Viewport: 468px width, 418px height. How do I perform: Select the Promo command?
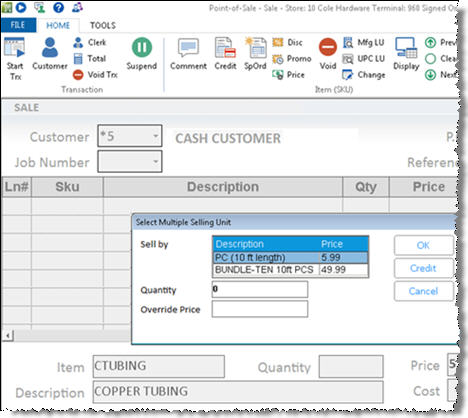pos(292,59)
